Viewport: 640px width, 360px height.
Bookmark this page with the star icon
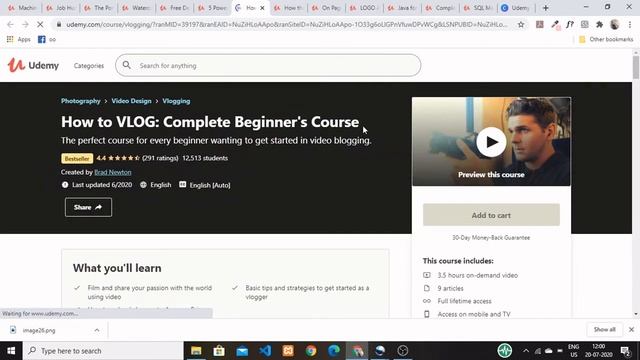521,24
